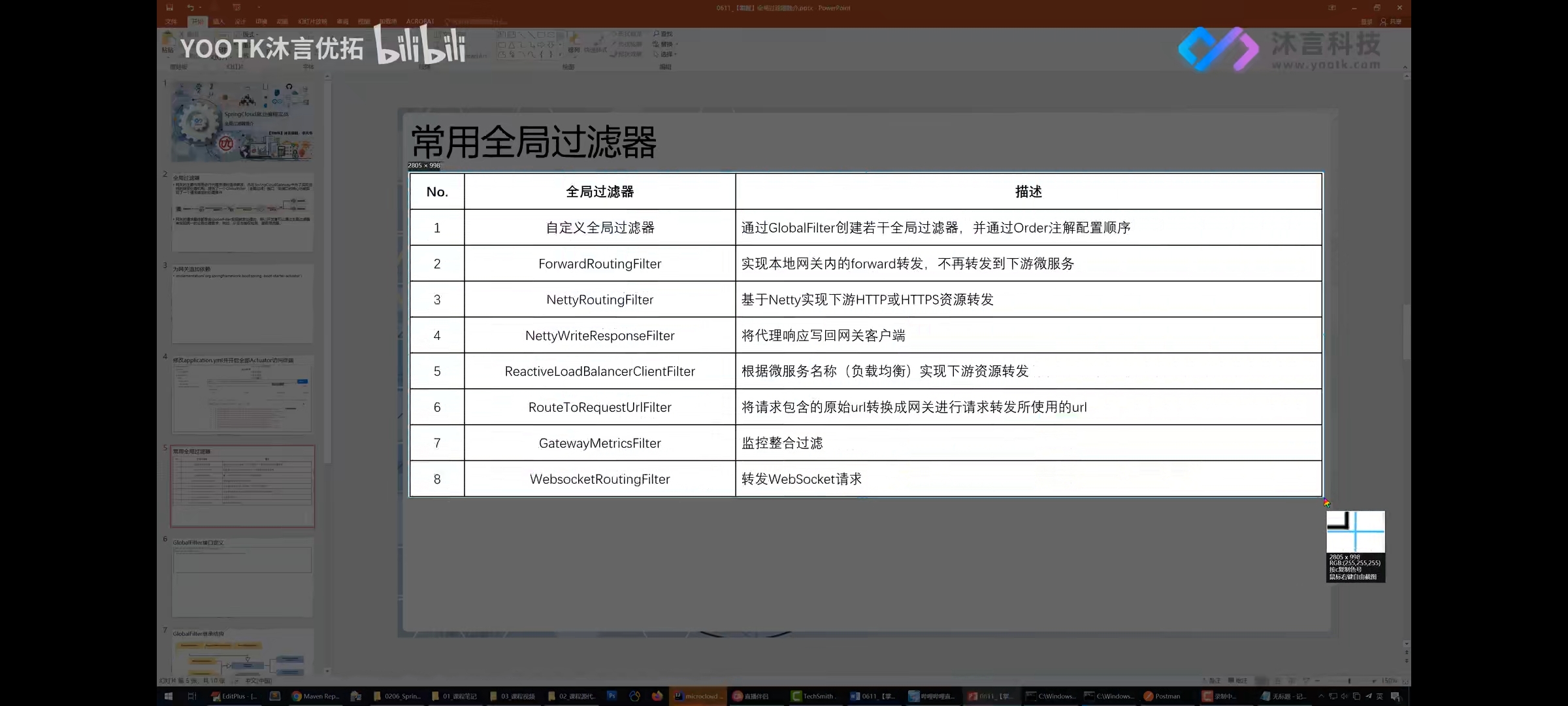Click the ReactiveLoadBalancerClientFilter table cell
The image size is (1568, 706).
tap(600, 371)
